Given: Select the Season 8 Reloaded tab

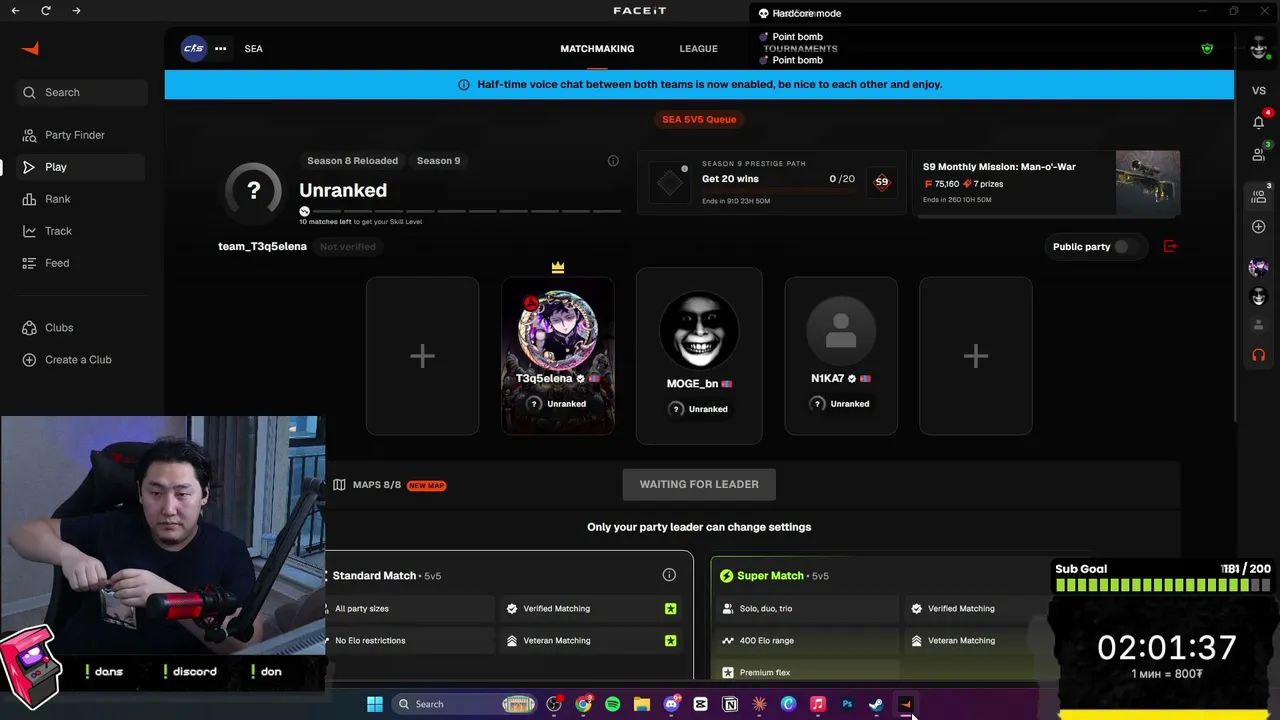Looking at the screenshot, I should (352, 160).
